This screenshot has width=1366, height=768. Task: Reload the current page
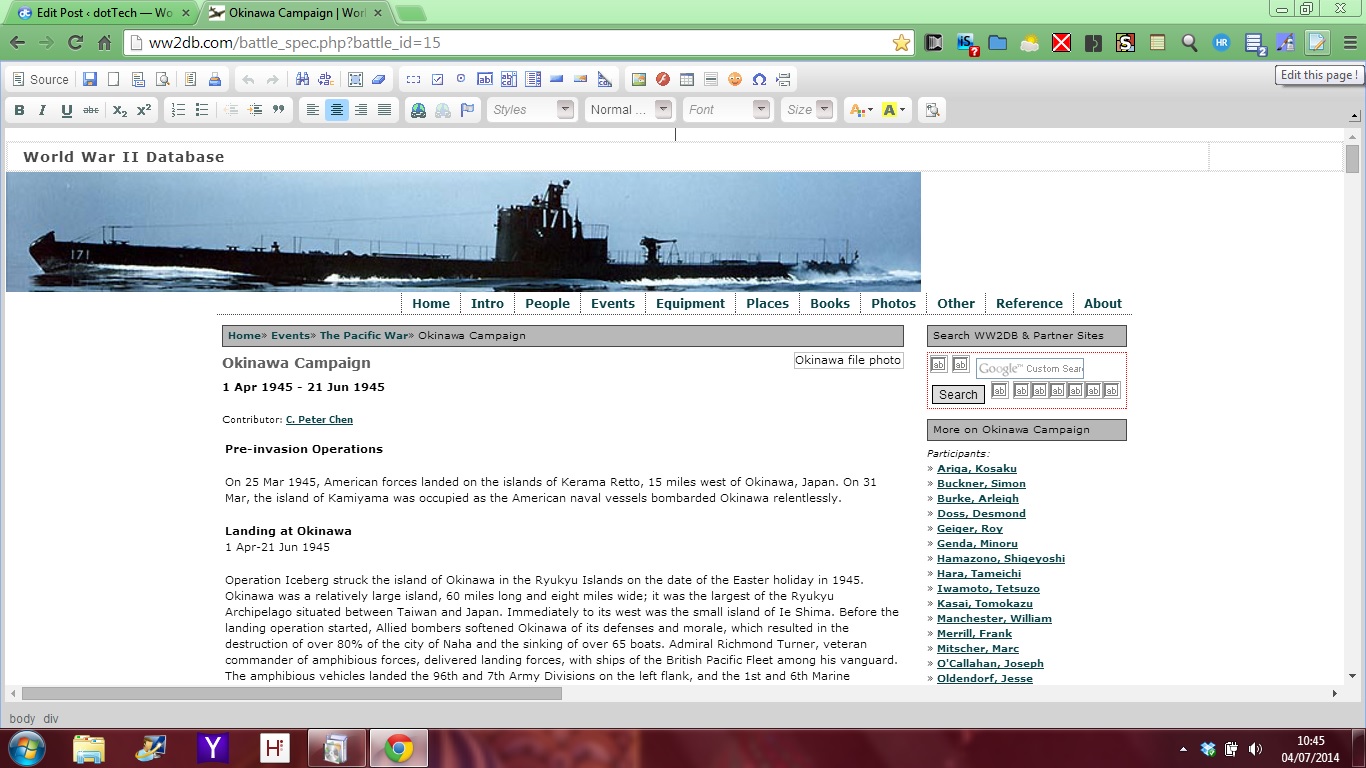[75, 43]
